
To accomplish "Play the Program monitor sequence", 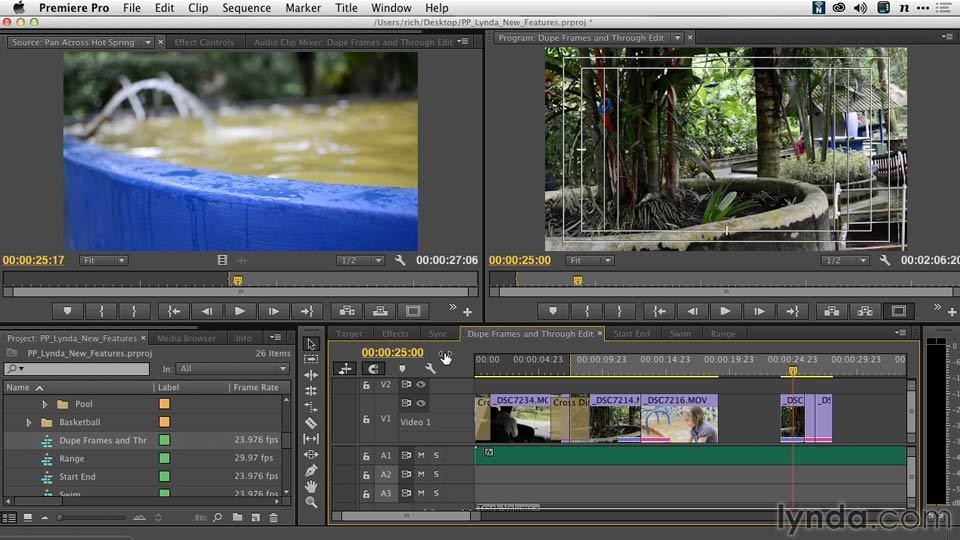I will 725,311.
